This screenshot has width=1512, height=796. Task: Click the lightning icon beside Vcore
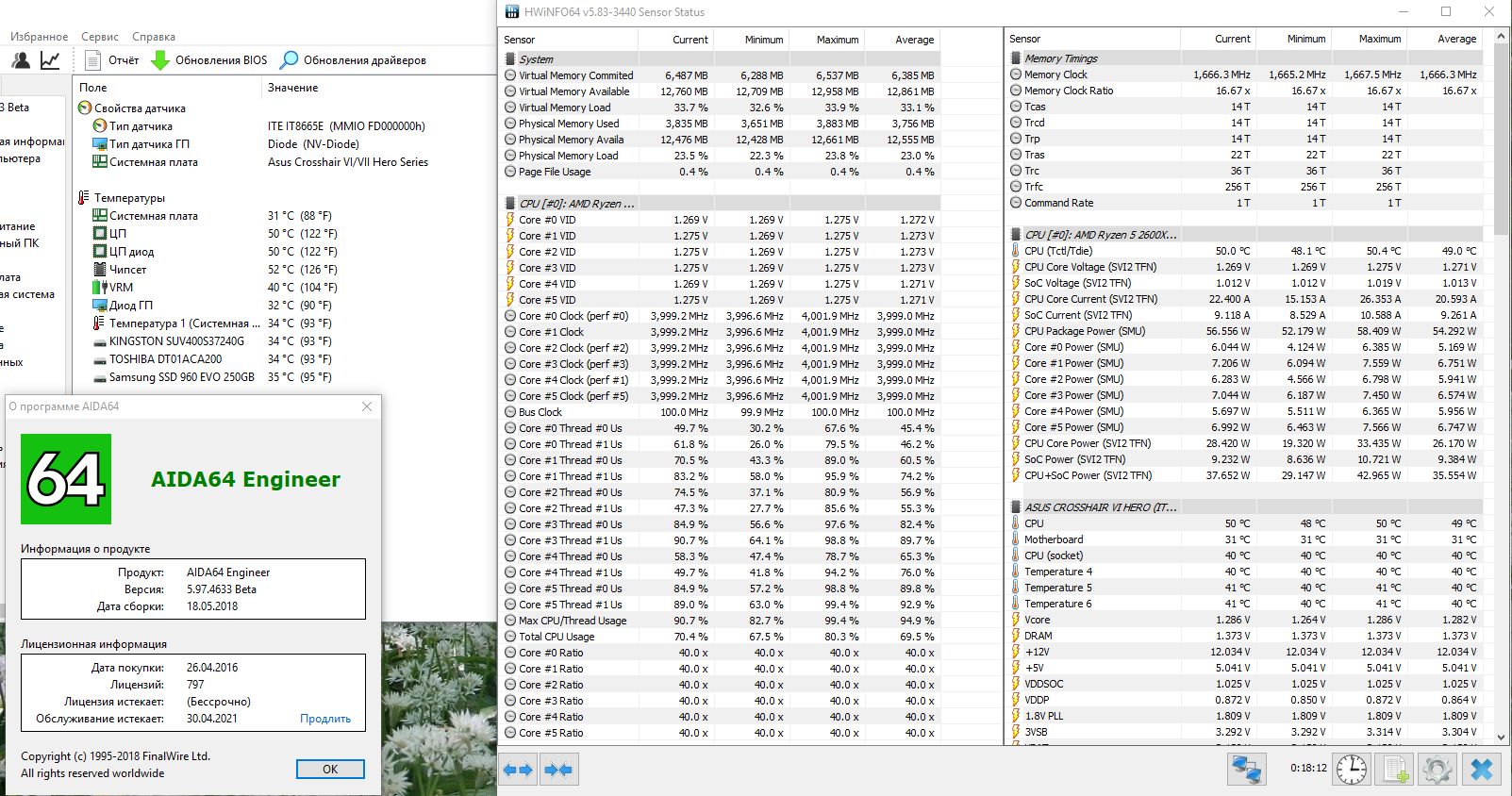pos(1016,620)
